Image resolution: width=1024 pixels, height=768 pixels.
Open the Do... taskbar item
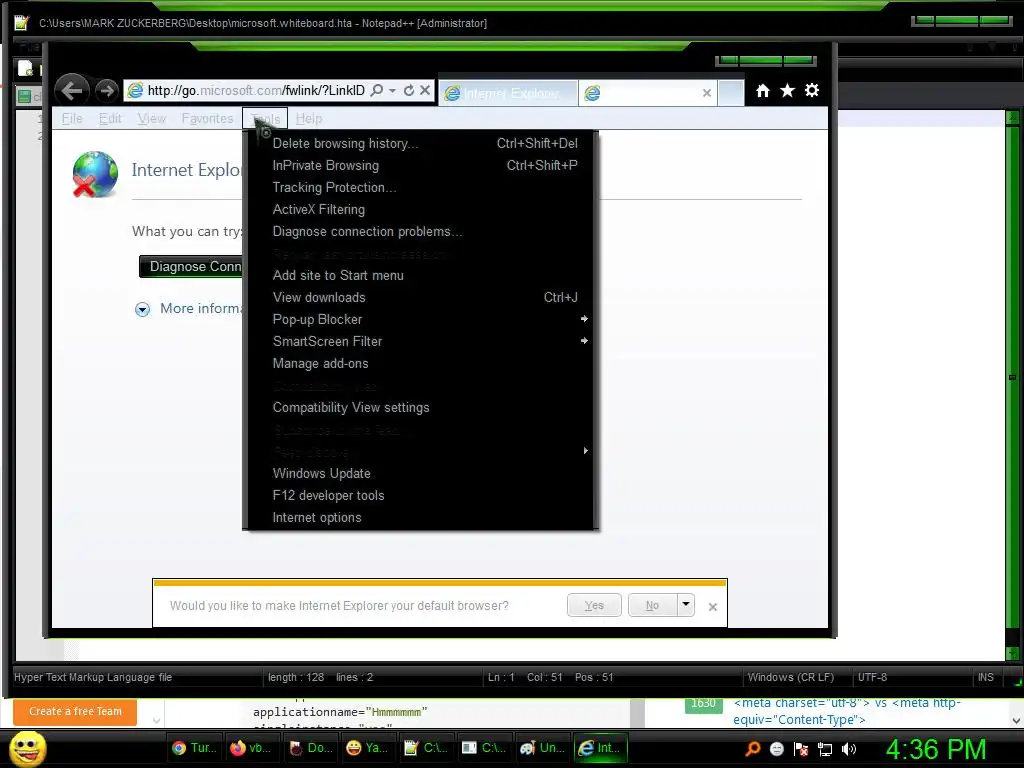tap(311, 748)
